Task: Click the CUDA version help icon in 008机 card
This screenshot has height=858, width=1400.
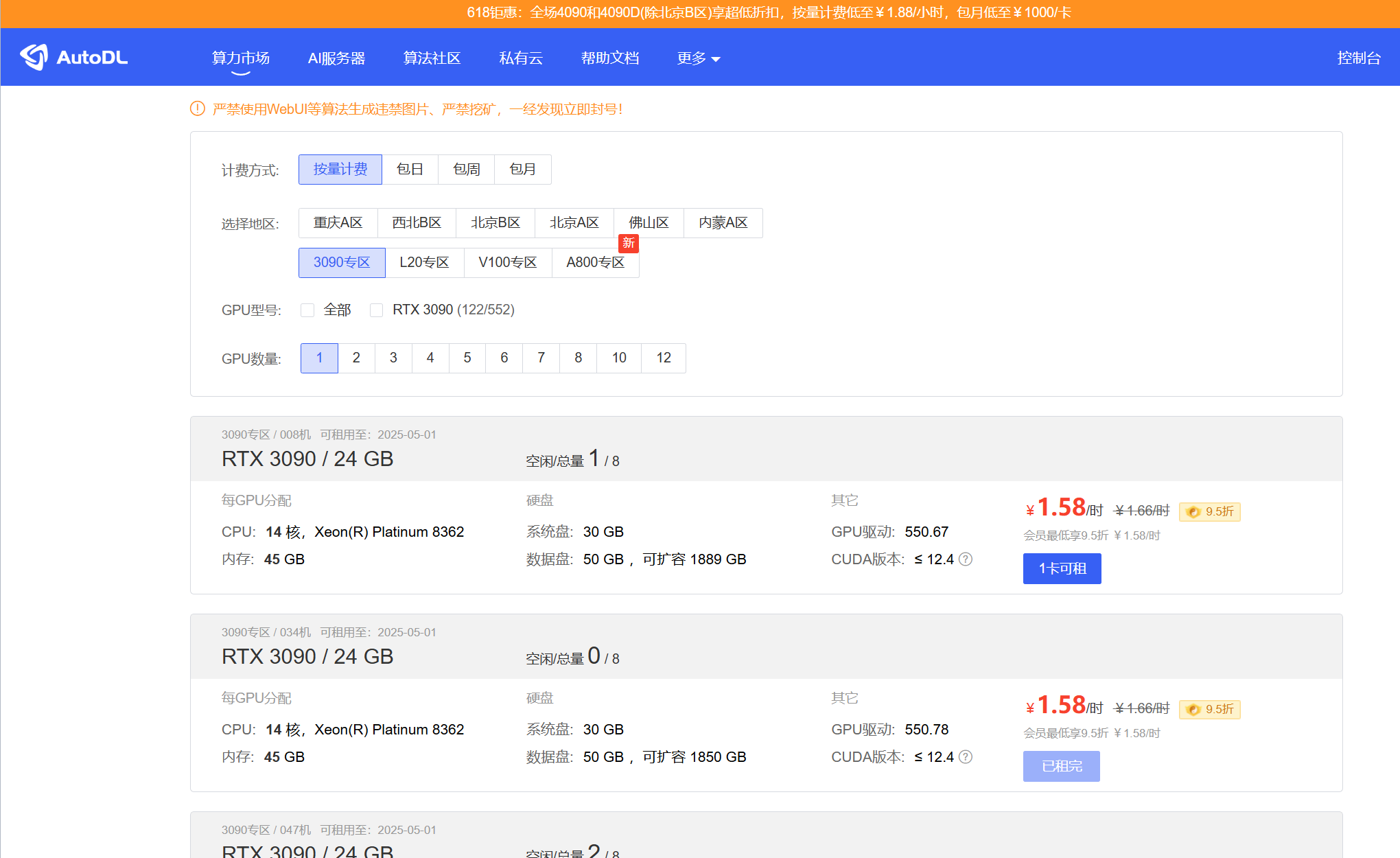Action: (x=966, y=559)
